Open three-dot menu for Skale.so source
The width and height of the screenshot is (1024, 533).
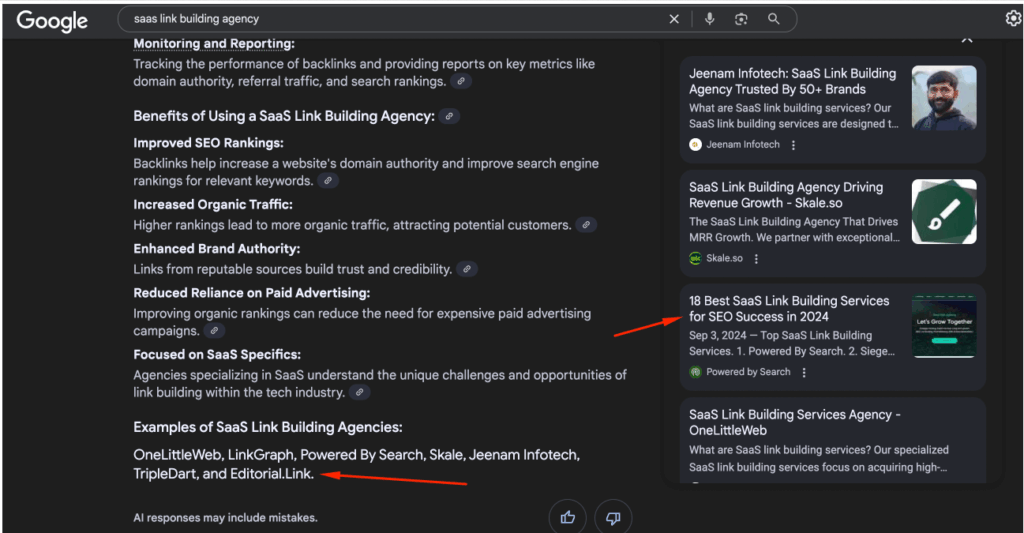point(756,259)
